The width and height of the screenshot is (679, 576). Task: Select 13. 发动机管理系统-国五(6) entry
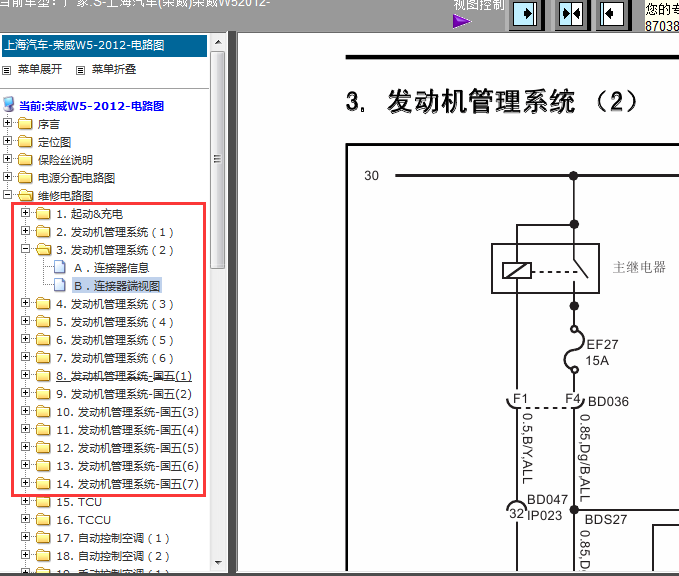[x=127, y=466]
